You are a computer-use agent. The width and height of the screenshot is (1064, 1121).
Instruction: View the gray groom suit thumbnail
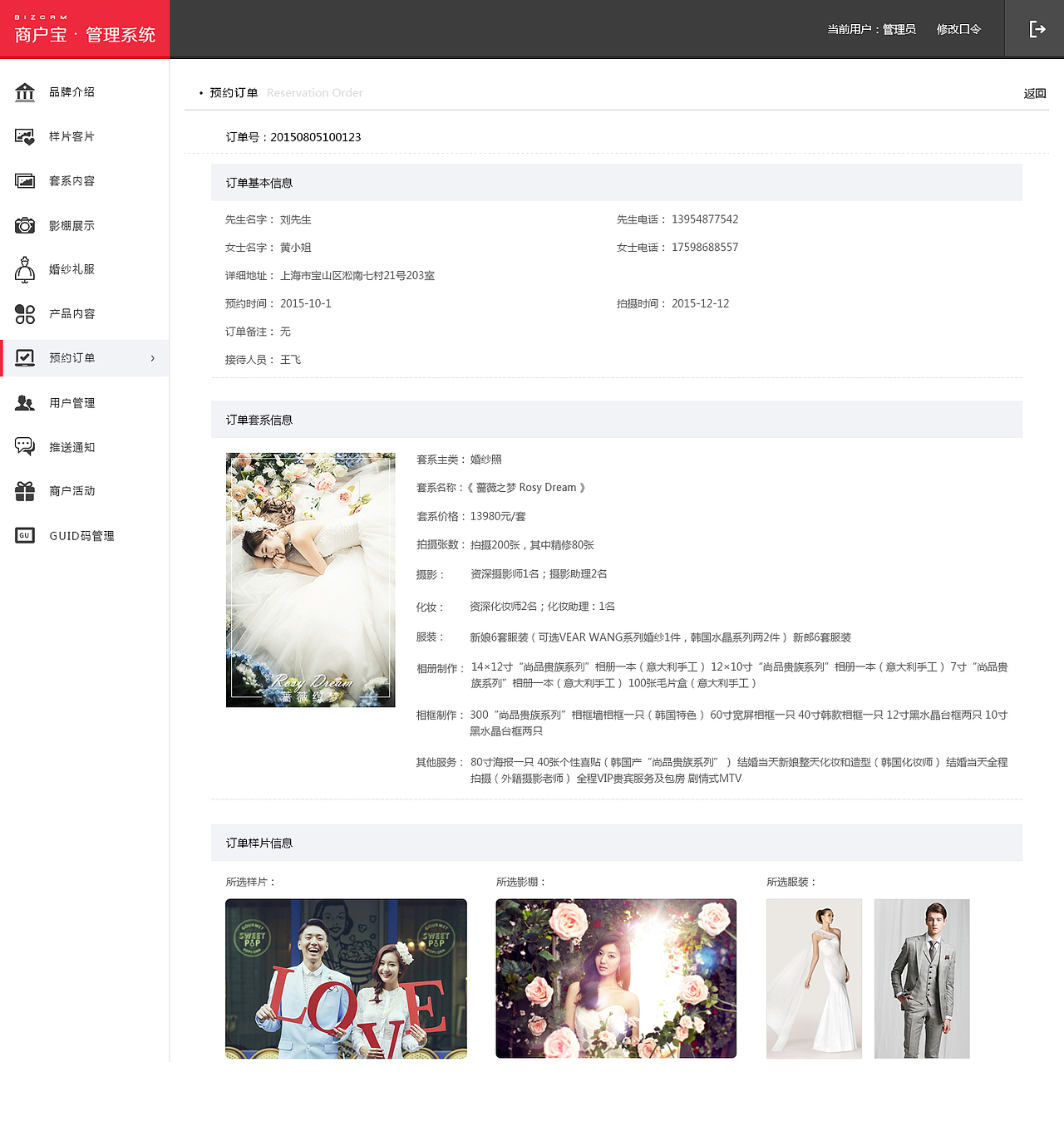[x=922, y=978]
